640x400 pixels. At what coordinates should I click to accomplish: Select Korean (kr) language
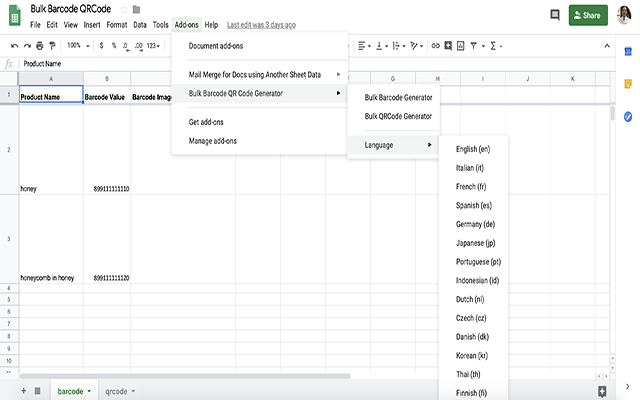(473, 356)
